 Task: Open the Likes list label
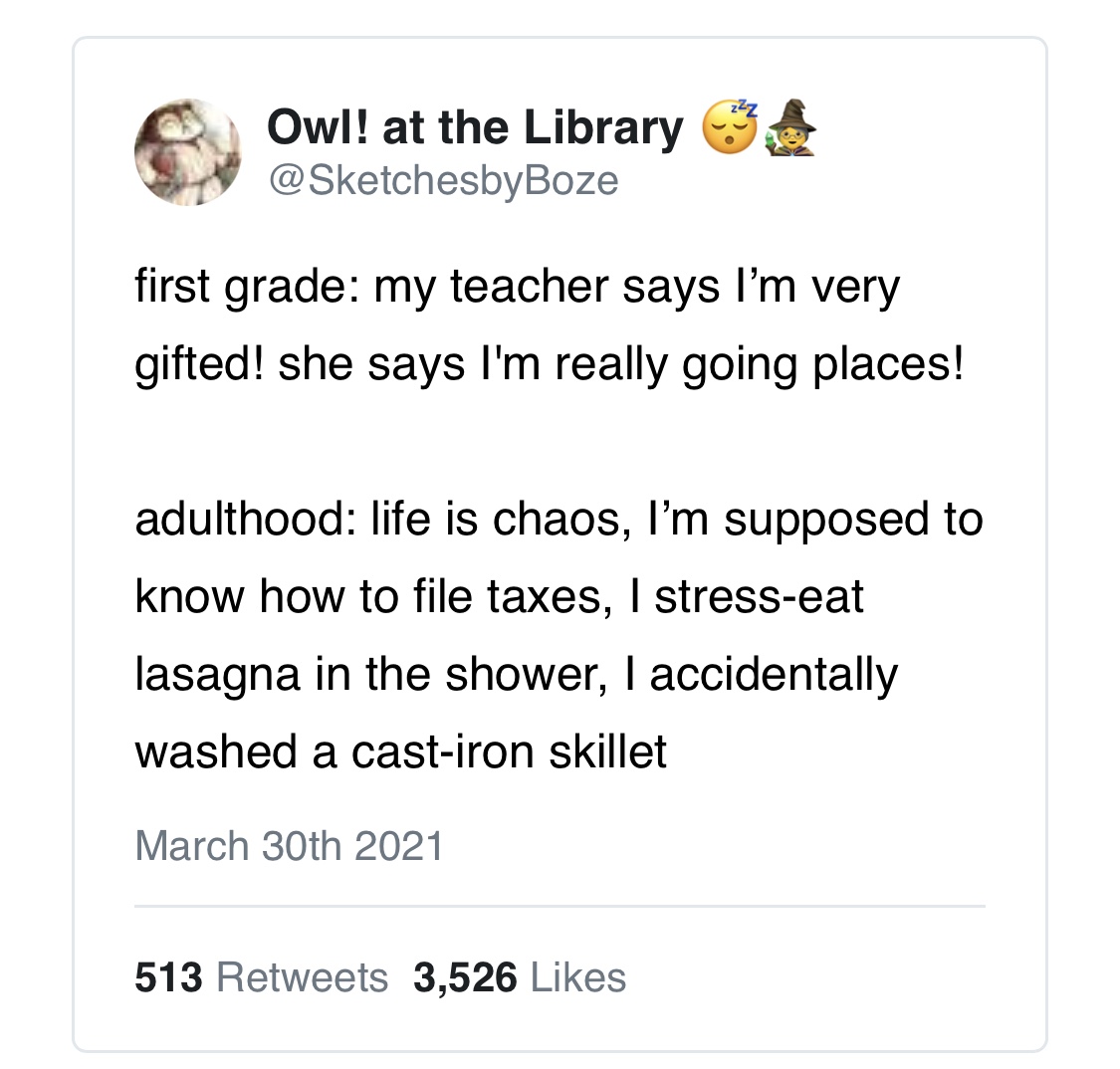tap(578, 977)
